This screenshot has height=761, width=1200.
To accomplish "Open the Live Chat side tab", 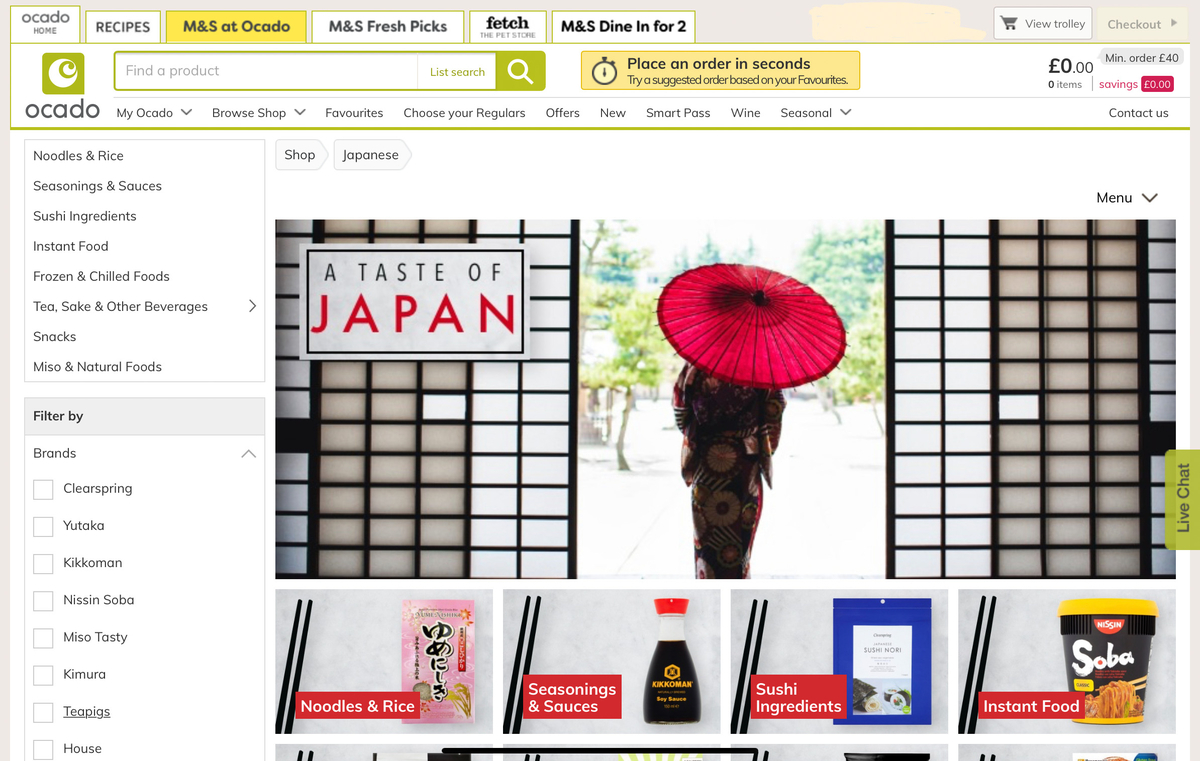I will pyautogui.click(x=1183, y=499).
